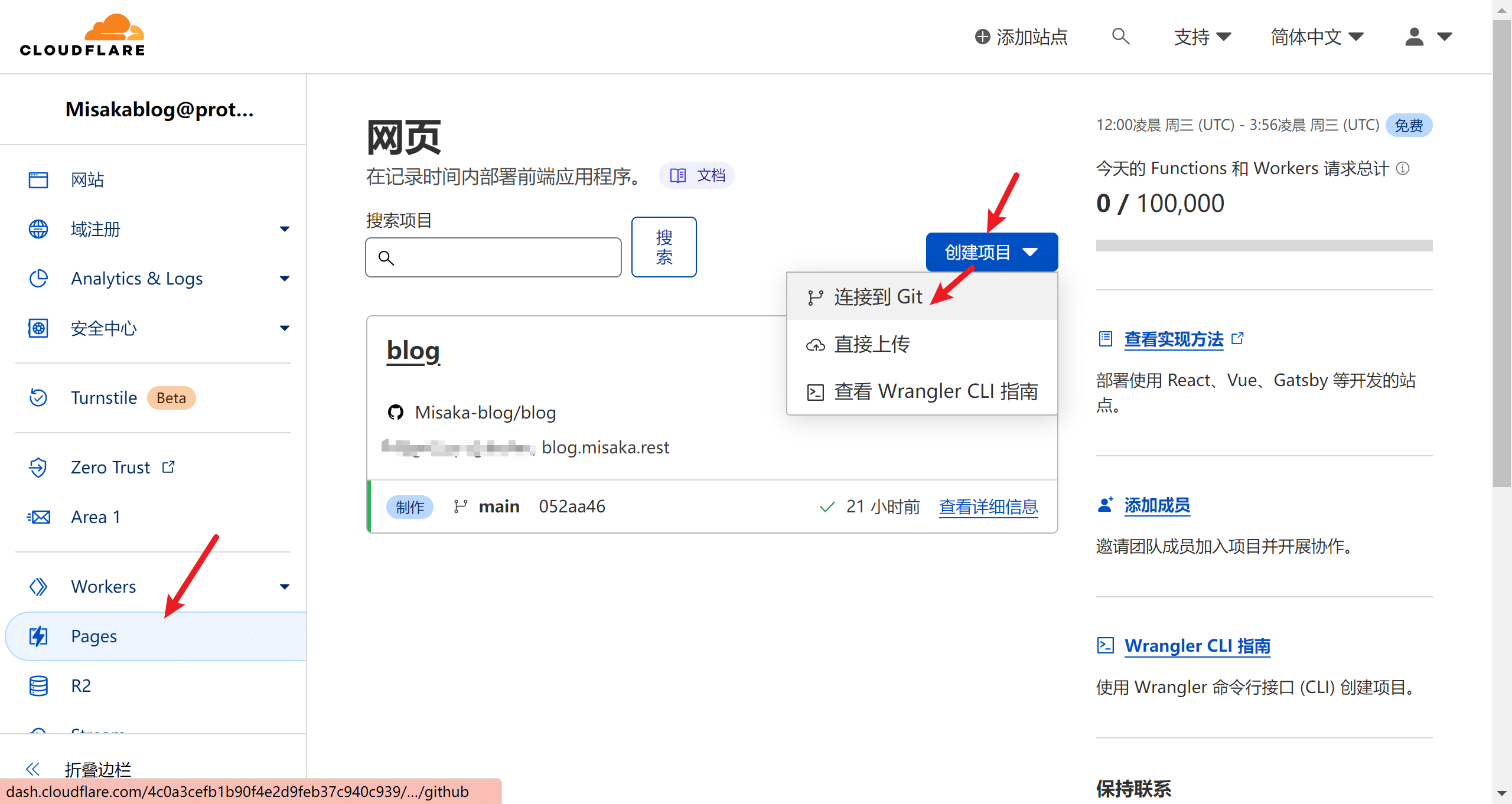1512x804 pixels.
Task: Click the cloud upload icon for 直接上传
Action: (816, 345)
